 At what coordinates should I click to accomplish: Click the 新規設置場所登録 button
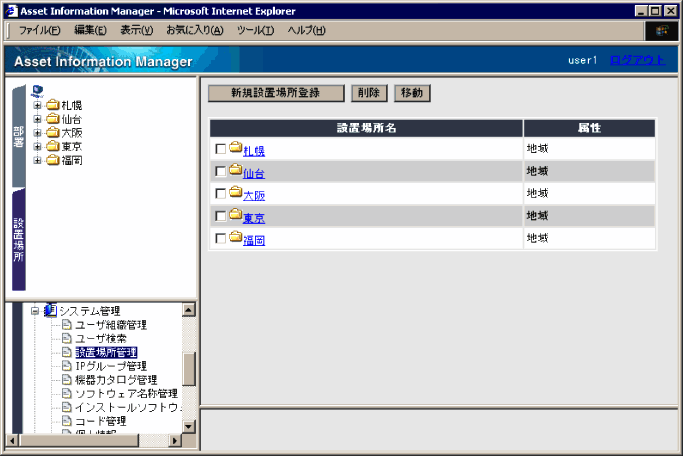276,93
